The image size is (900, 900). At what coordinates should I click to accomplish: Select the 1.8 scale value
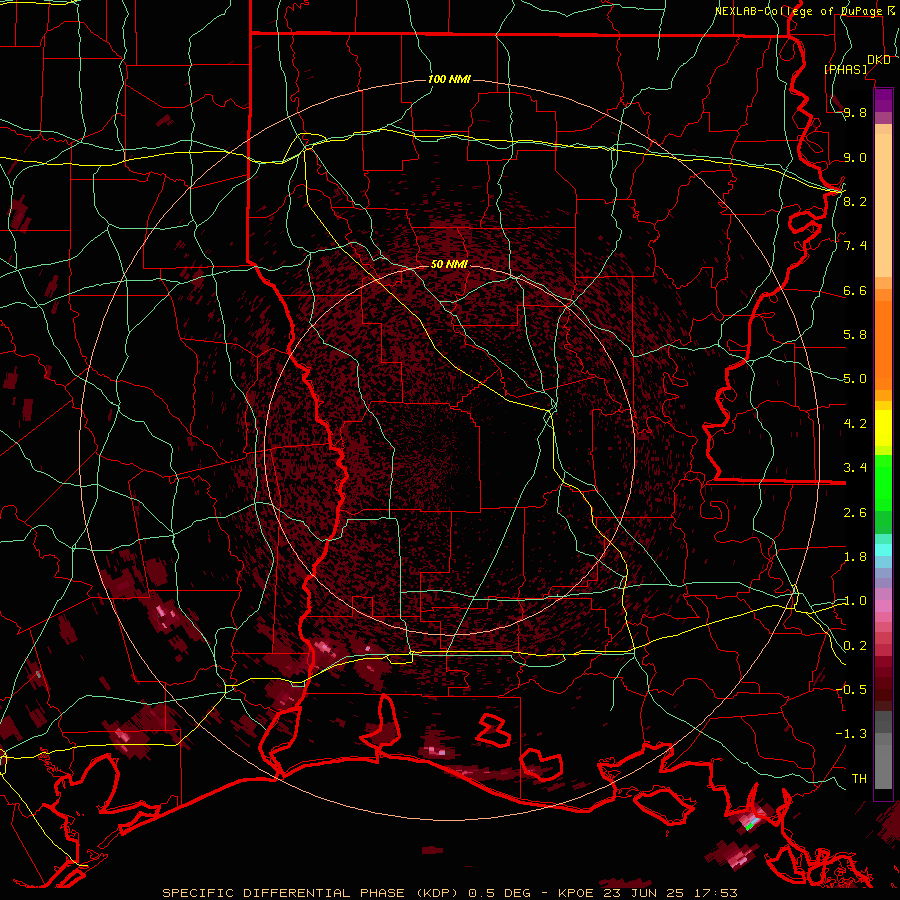(x=855, y=556)
